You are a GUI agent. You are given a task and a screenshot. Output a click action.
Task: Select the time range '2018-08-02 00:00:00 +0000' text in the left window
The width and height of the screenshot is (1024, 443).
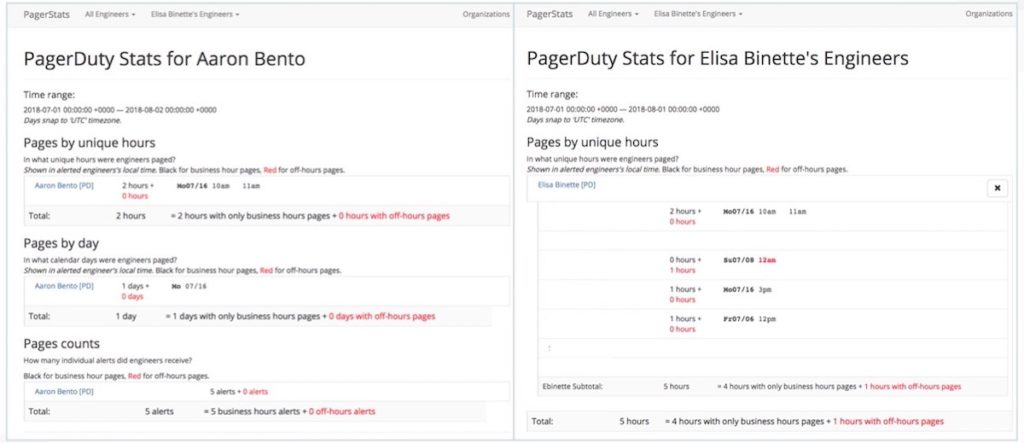pos(172,110)
